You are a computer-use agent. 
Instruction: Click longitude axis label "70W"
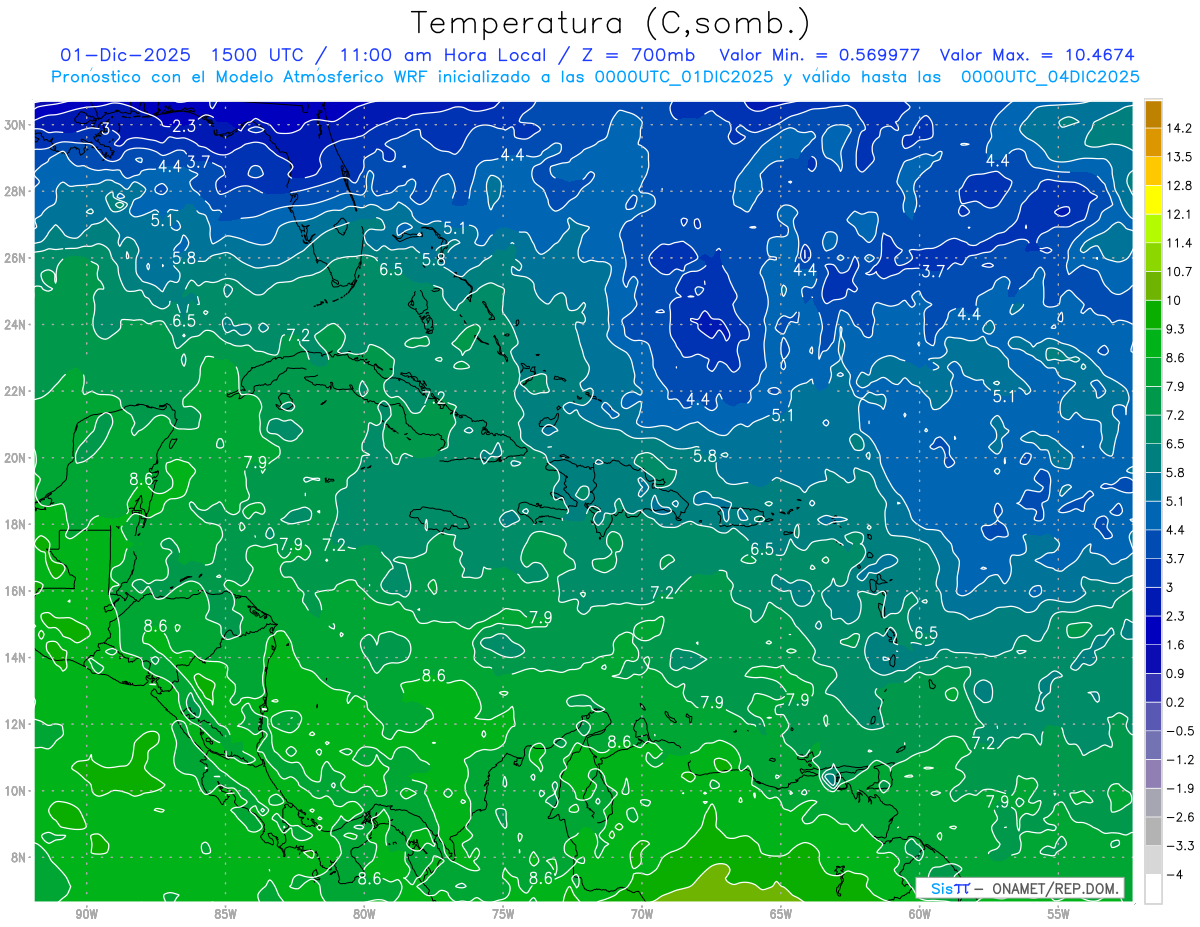(x=642, y=914)
